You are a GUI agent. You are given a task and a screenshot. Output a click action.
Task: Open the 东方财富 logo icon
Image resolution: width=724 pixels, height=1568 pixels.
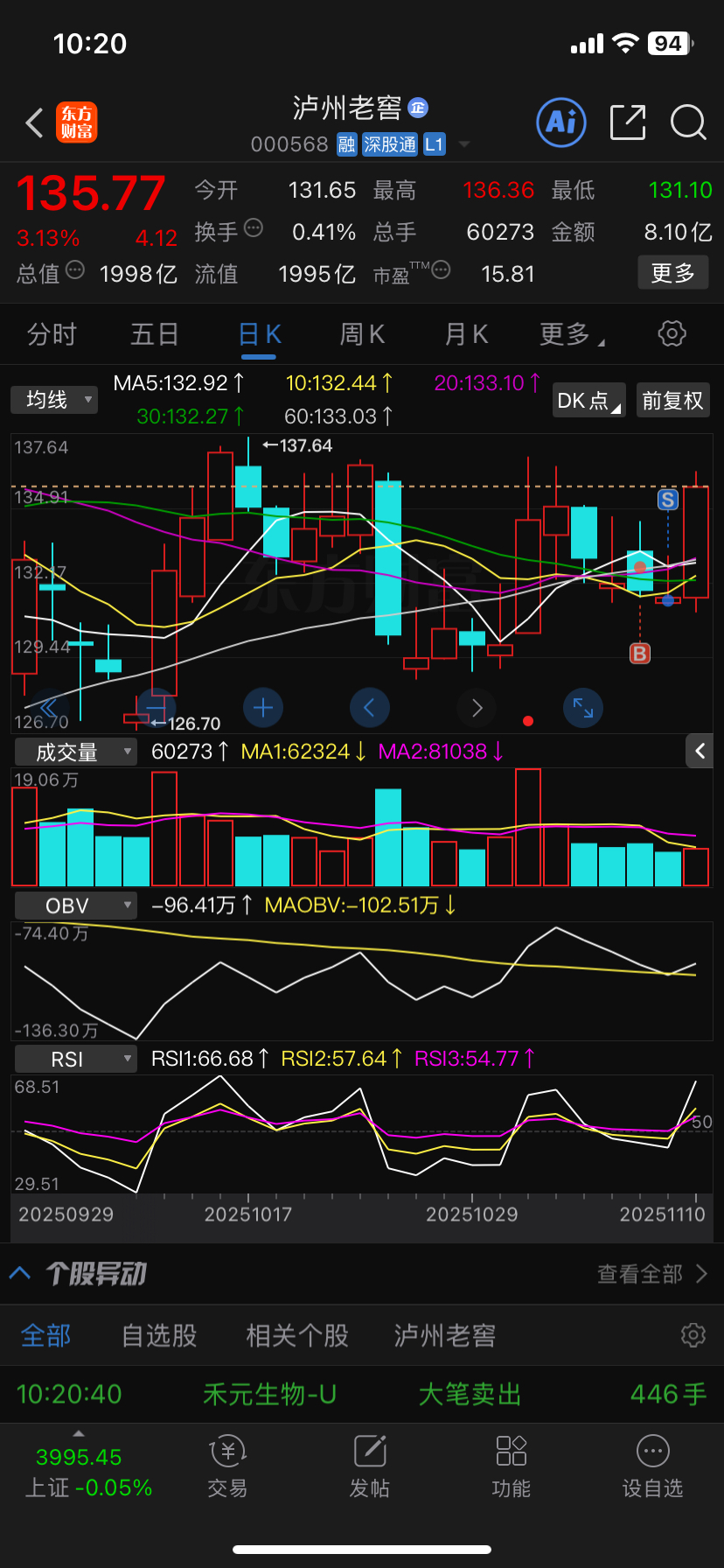[77, 122]
